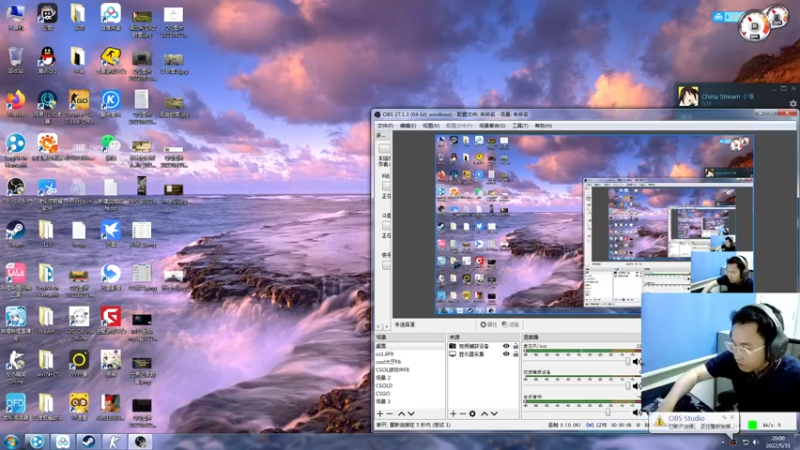Image resolution: width=800 pixels, height=450 pixels.
Task: Select the csol大厅F6 scene
Action: tap(410, 362)
